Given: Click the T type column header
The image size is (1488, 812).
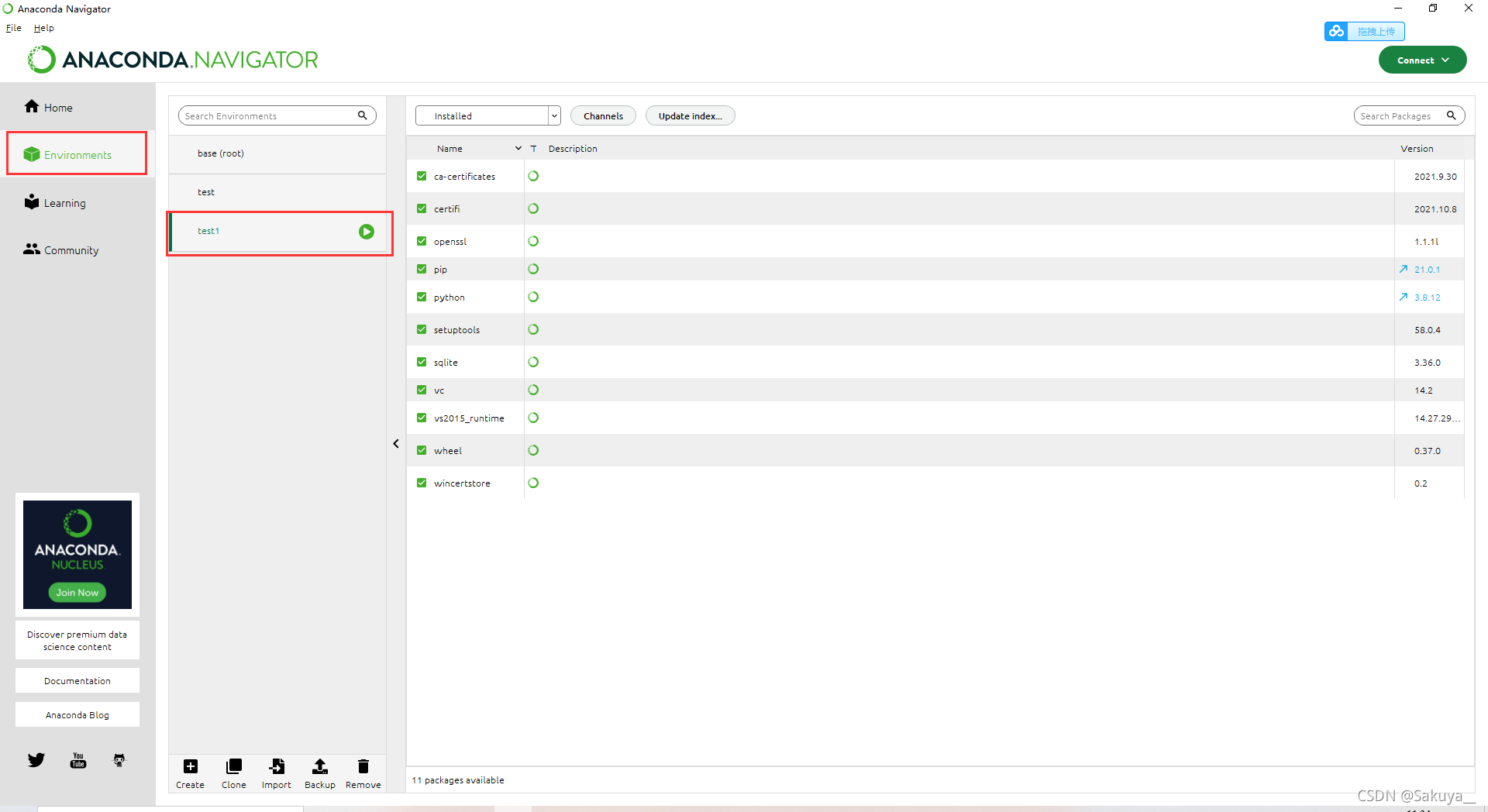Looking at the screenshot, I should [533, 149].
